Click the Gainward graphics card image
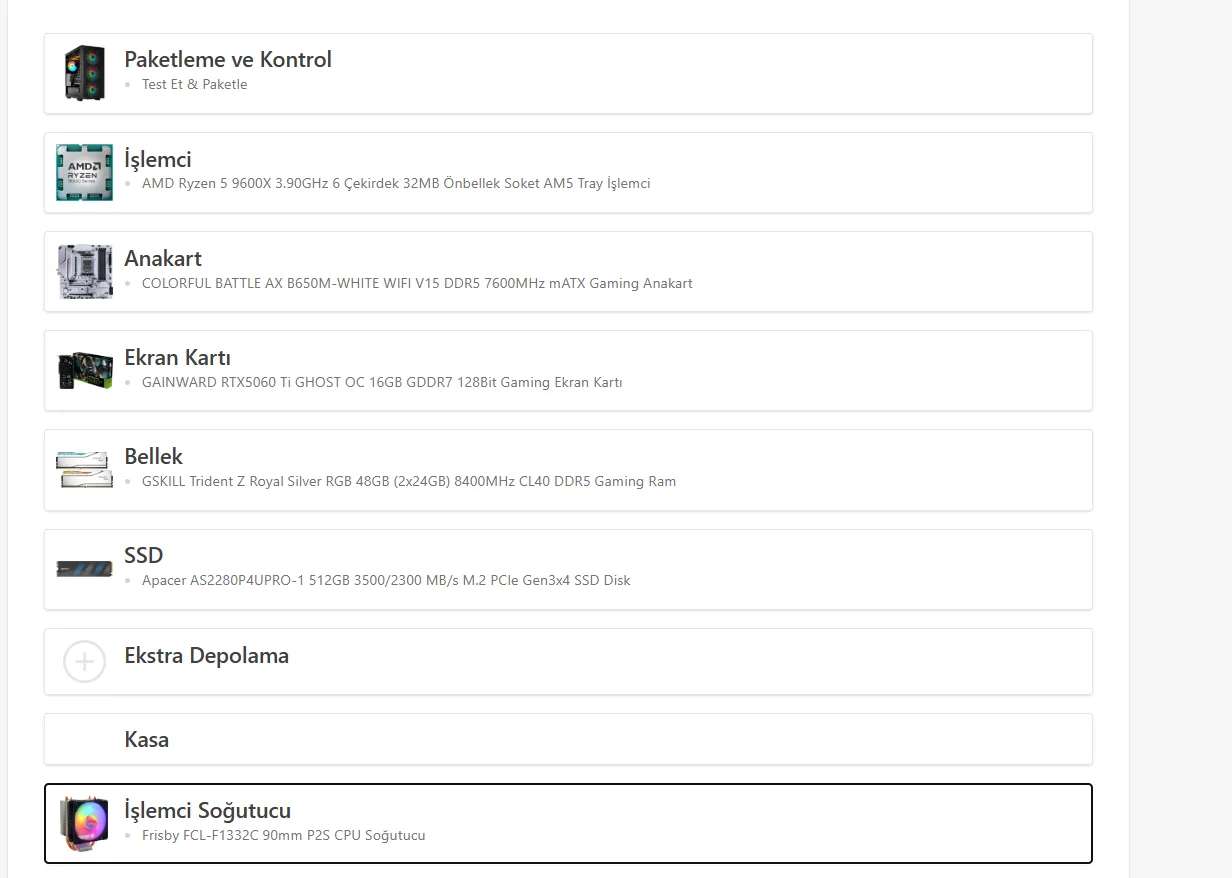The width and height of the screenshot is (1232, 878). [85, 370]
